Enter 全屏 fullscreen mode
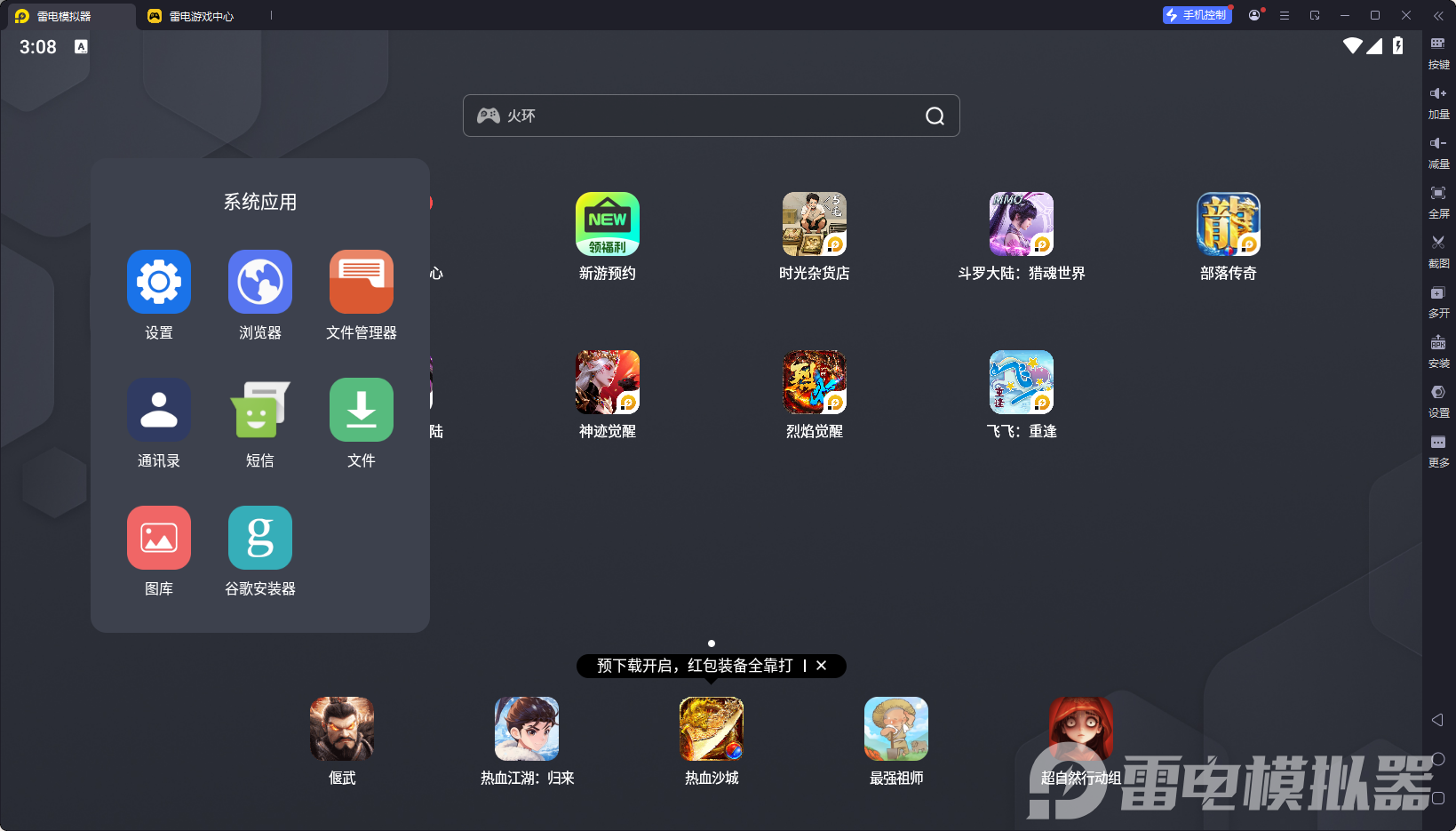This screenshot has width=1456, height=831. coord(1438,202)
